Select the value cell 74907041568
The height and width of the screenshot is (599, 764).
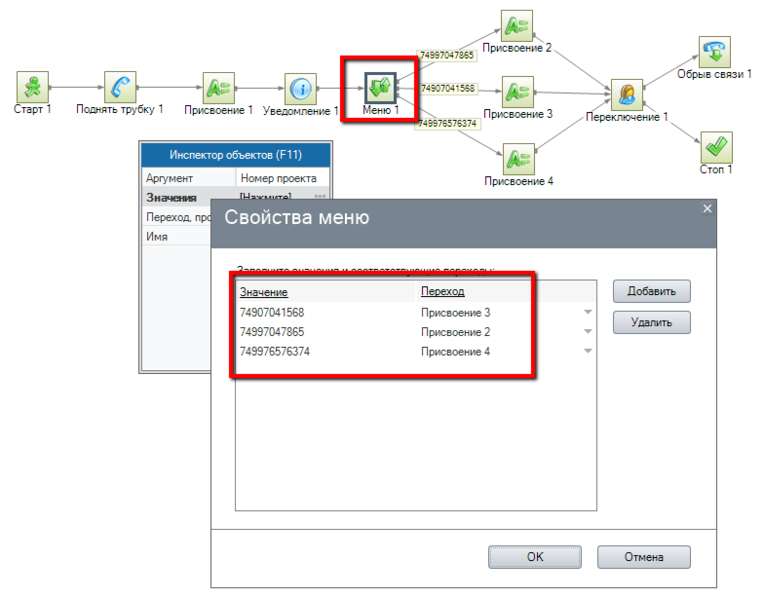(x=272, y=312)
